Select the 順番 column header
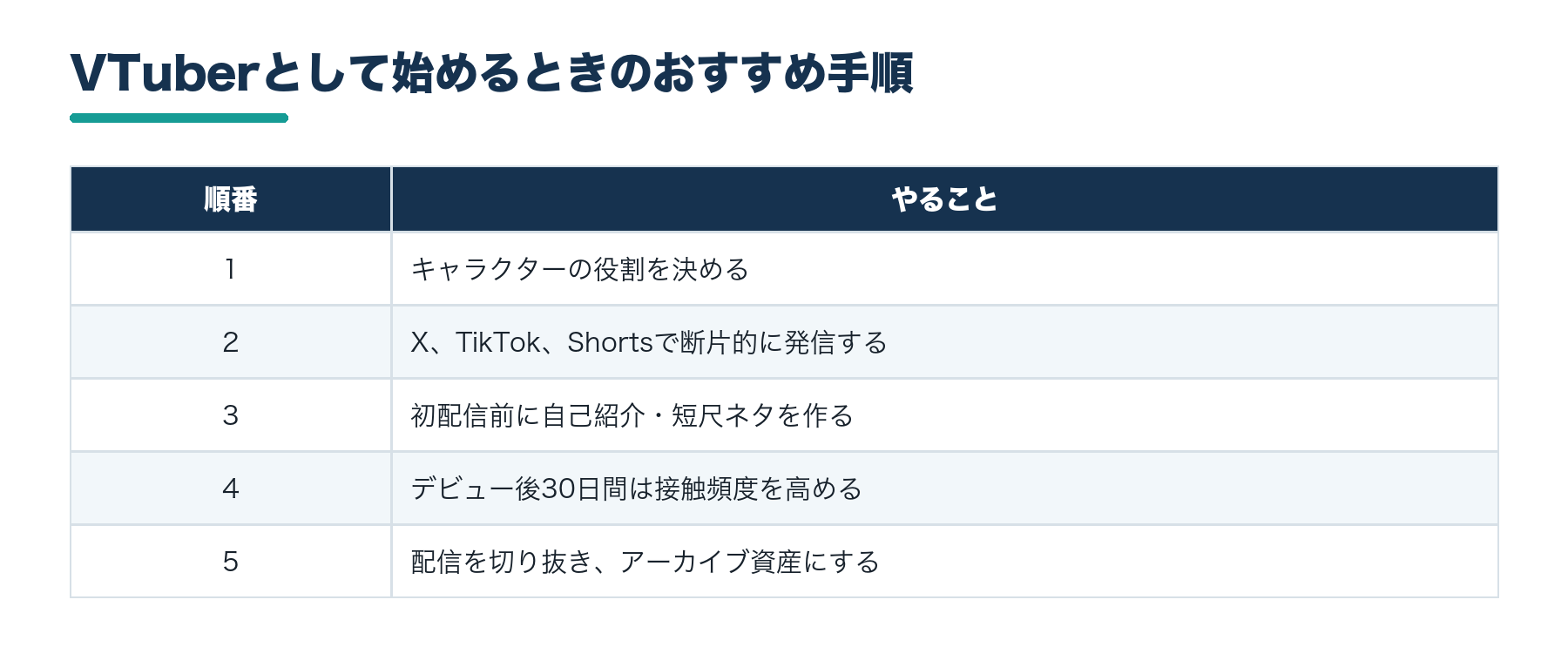The height and width of the screenshot is (667, 1568). coord(231,199)
